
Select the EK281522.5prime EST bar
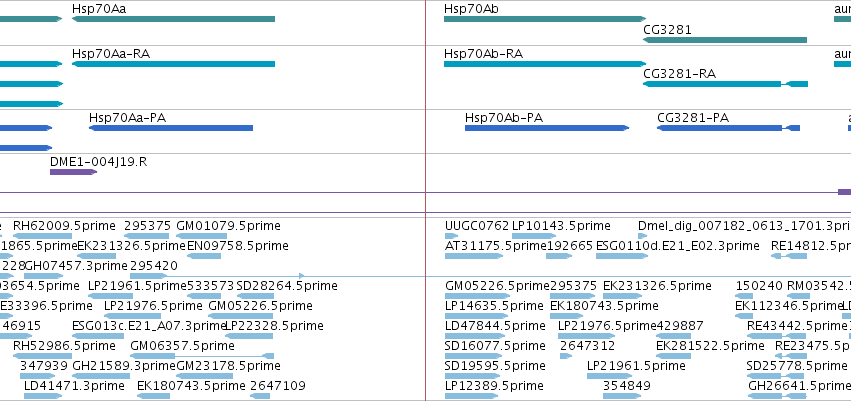click(x=674, y=357)
